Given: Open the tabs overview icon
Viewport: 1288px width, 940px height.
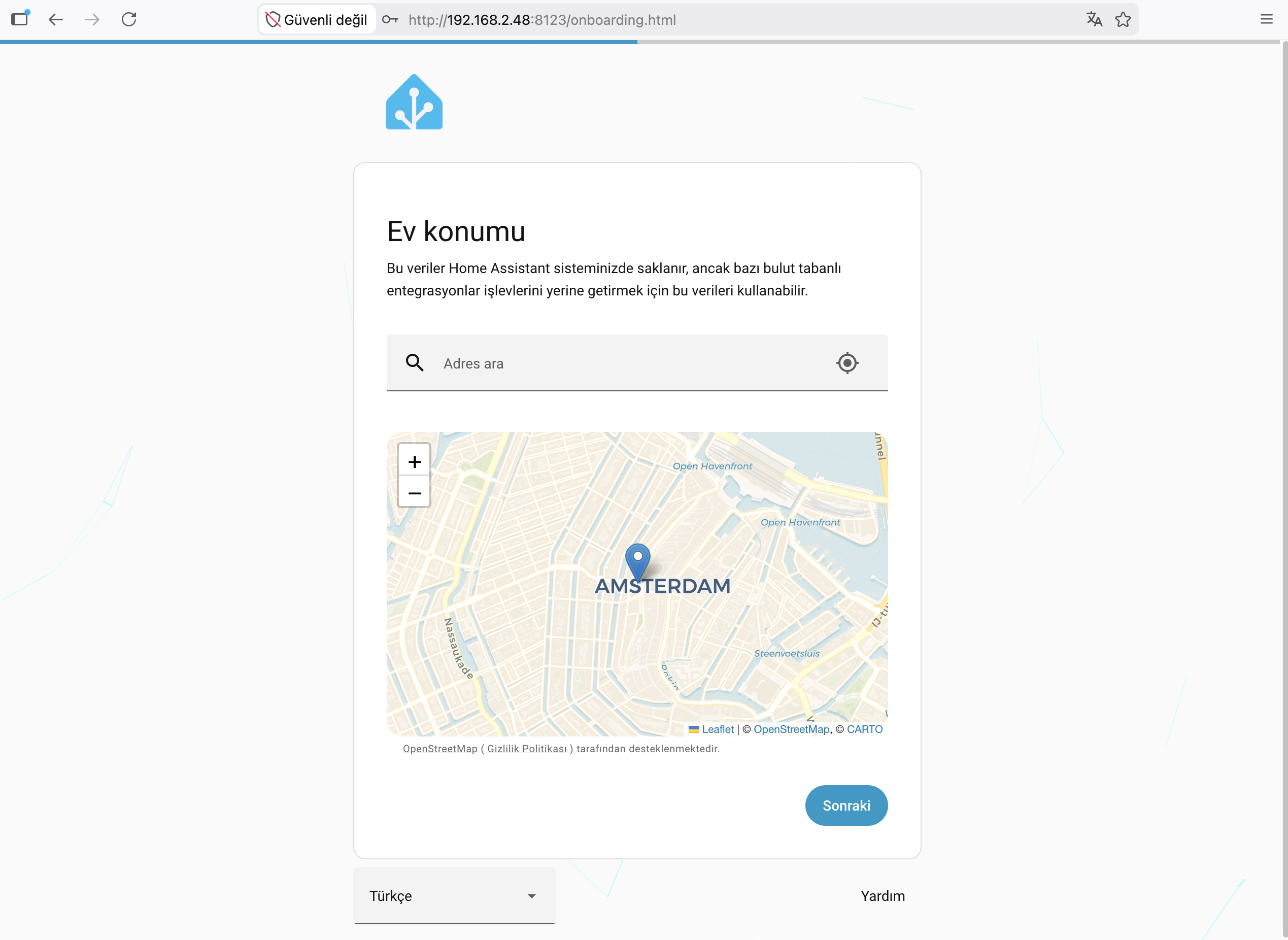Looking at the screenshot, I should tap(20, 19).
